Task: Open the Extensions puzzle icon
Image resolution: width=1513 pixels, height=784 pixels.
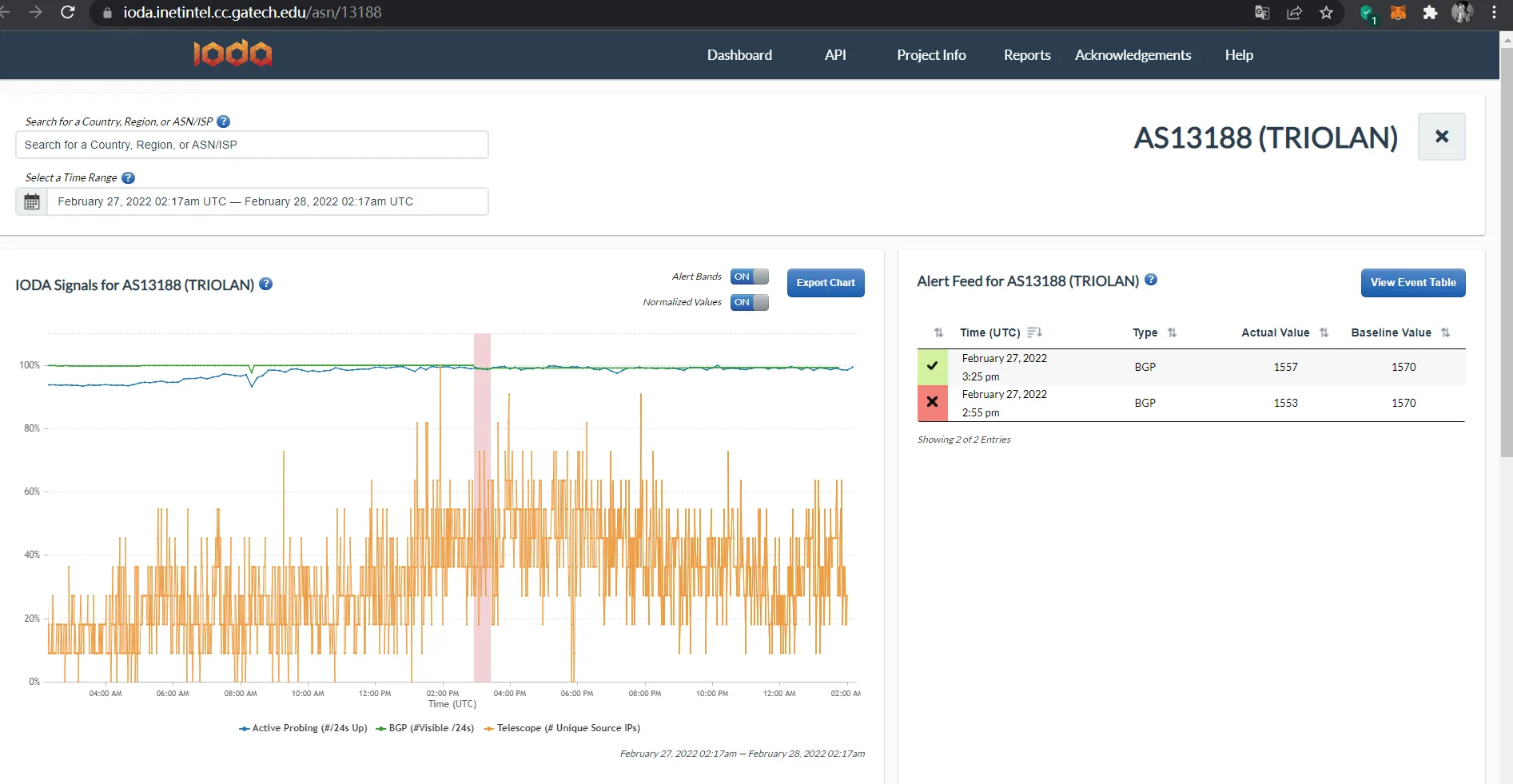Action: pos(1430,12)
